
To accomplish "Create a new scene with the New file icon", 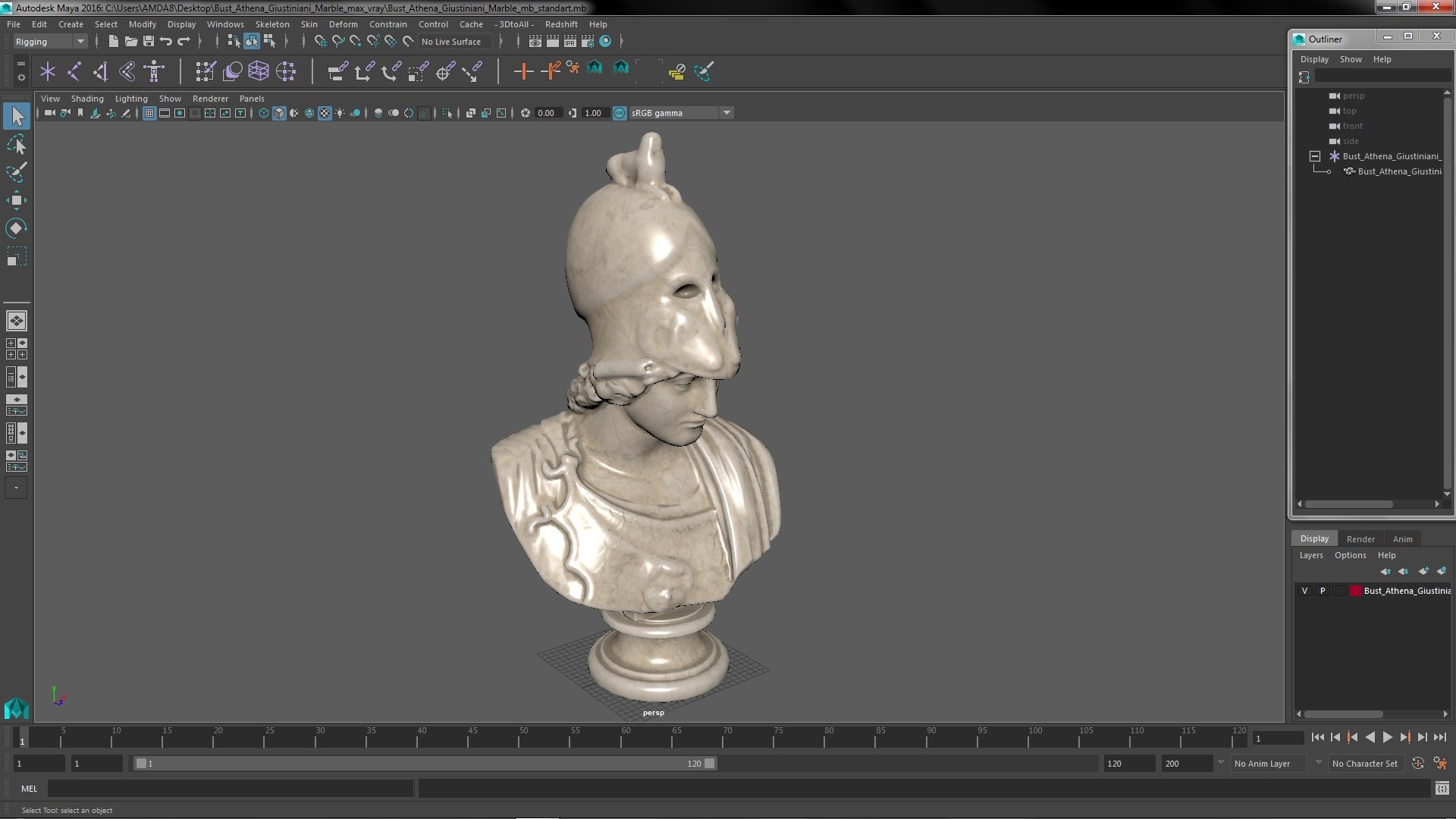I will point(113,41).
